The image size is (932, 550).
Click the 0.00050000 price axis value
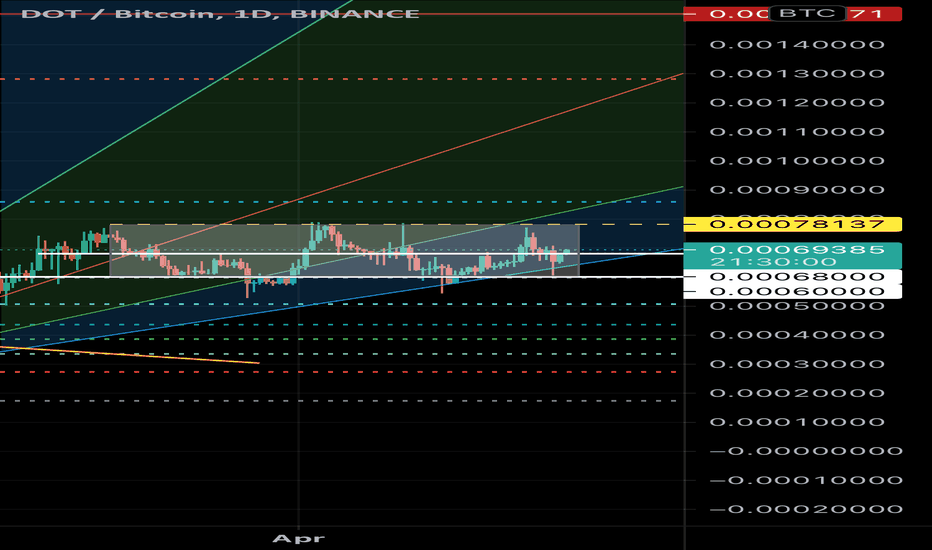(797, 306)
